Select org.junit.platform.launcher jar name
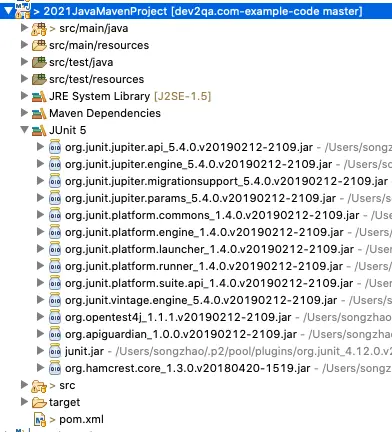 point(209,249)
